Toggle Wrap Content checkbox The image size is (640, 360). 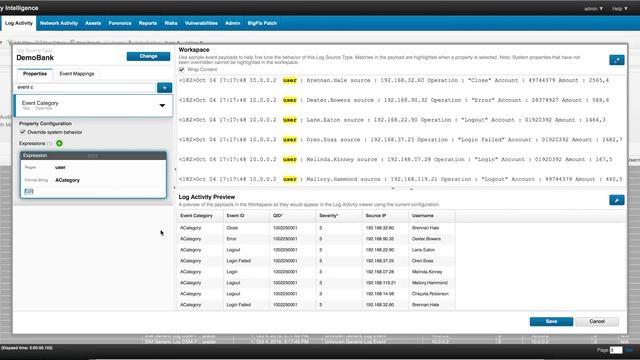182,69
